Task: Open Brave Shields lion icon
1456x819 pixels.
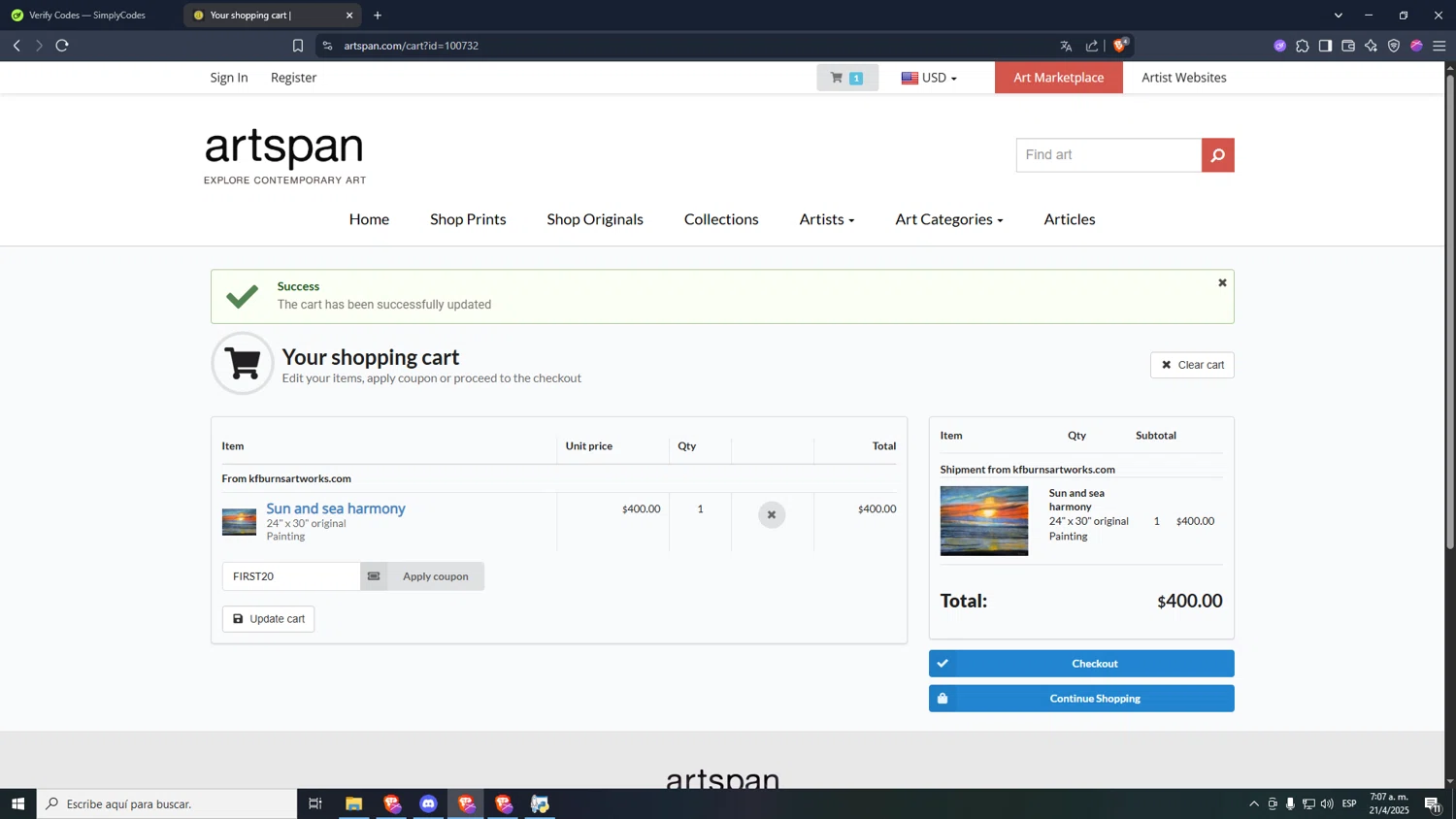Action: point(1120,45)
